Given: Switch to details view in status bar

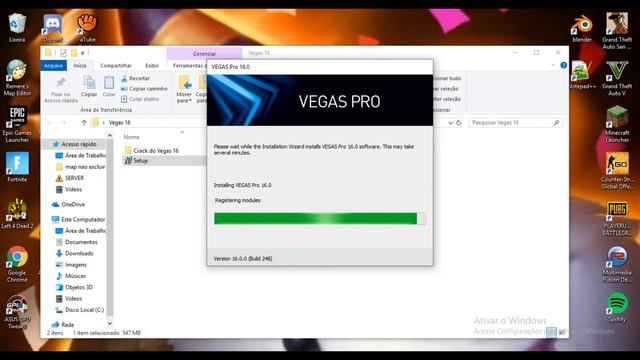Looking at the screenshot, I should [x=551, y=332].
